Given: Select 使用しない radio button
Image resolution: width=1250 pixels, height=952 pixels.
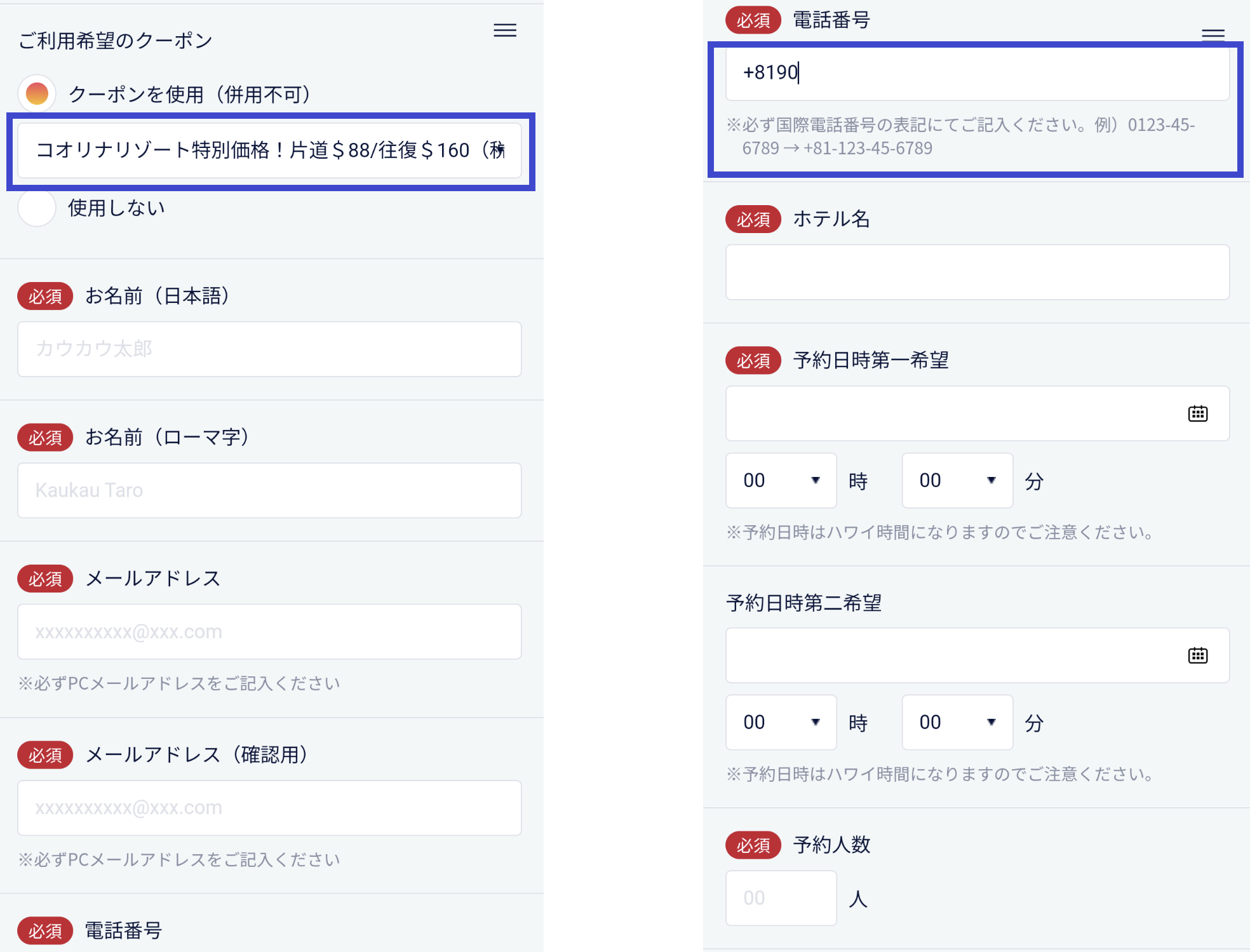Looking at the screenshot, I should coord(37,208).
